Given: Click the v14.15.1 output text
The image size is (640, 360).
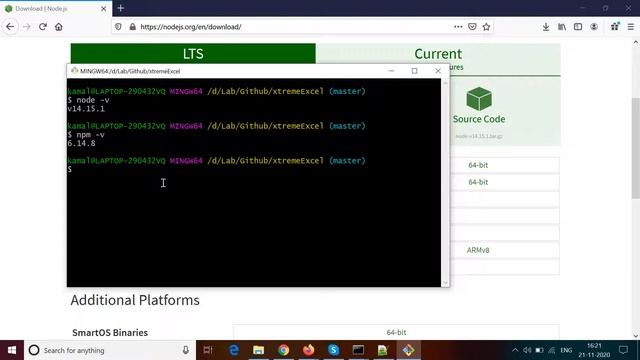Looking at the screenshot, I should point(86,109).
